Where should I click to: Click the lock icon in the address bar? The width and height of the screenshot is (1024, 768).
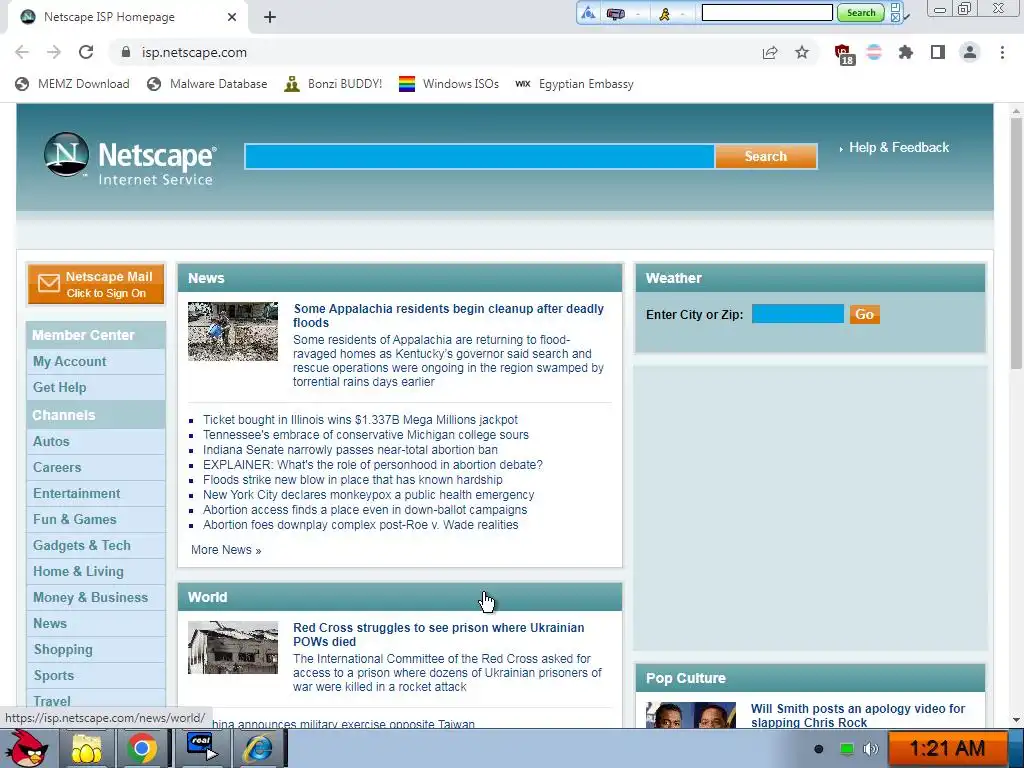pos(126,52)
